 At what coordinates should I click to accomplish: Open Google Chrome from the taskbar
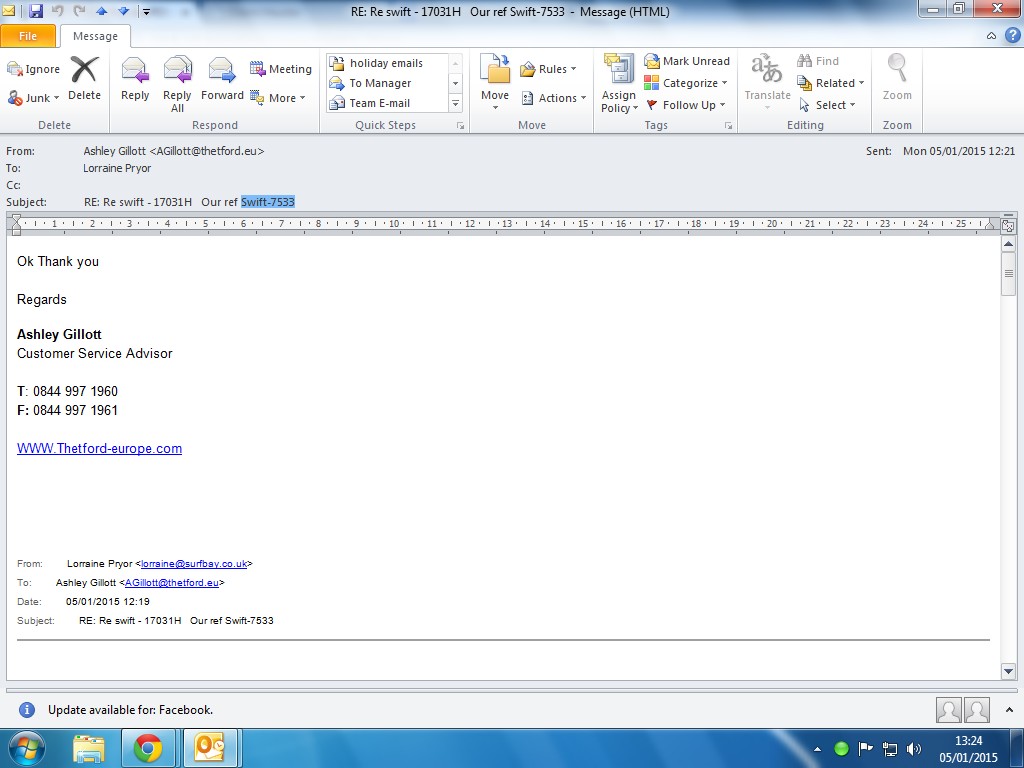[148, 748]
